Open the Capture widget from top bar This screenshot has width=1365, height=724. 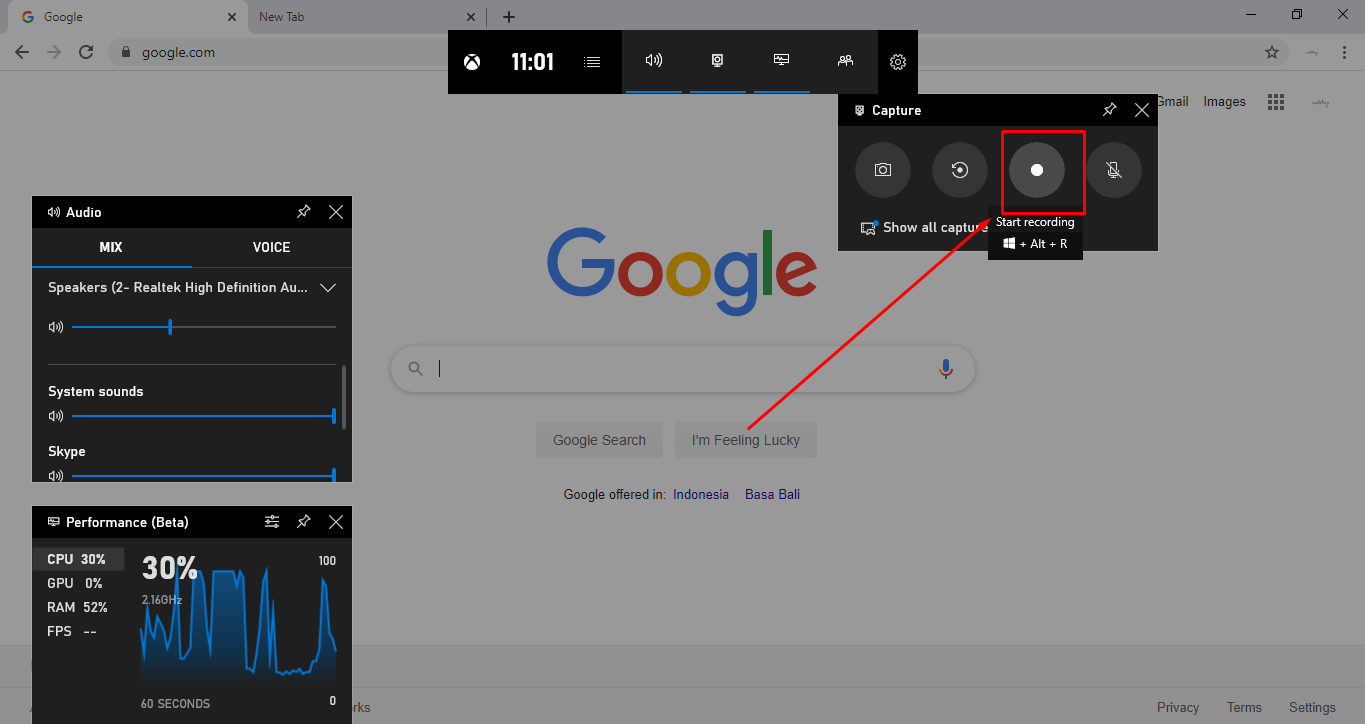coord(717,61)
